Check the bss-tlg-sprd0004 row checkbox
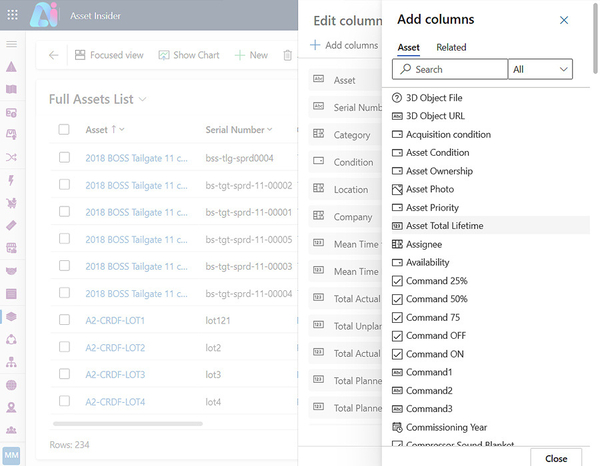Viewport: 600px width, 466px height. [x=64, y=157]
